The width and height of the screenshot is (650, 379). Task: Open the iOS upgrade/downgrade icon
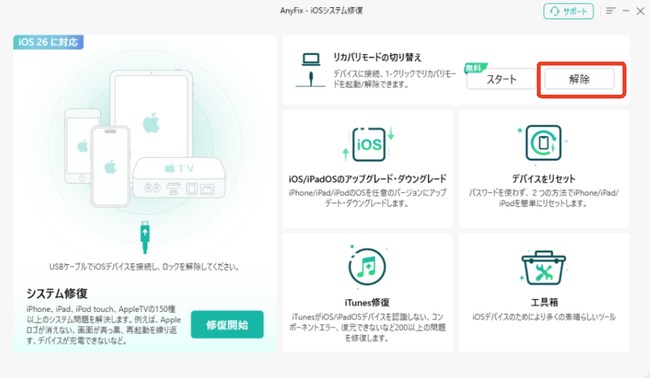click(x=368, y=144)
